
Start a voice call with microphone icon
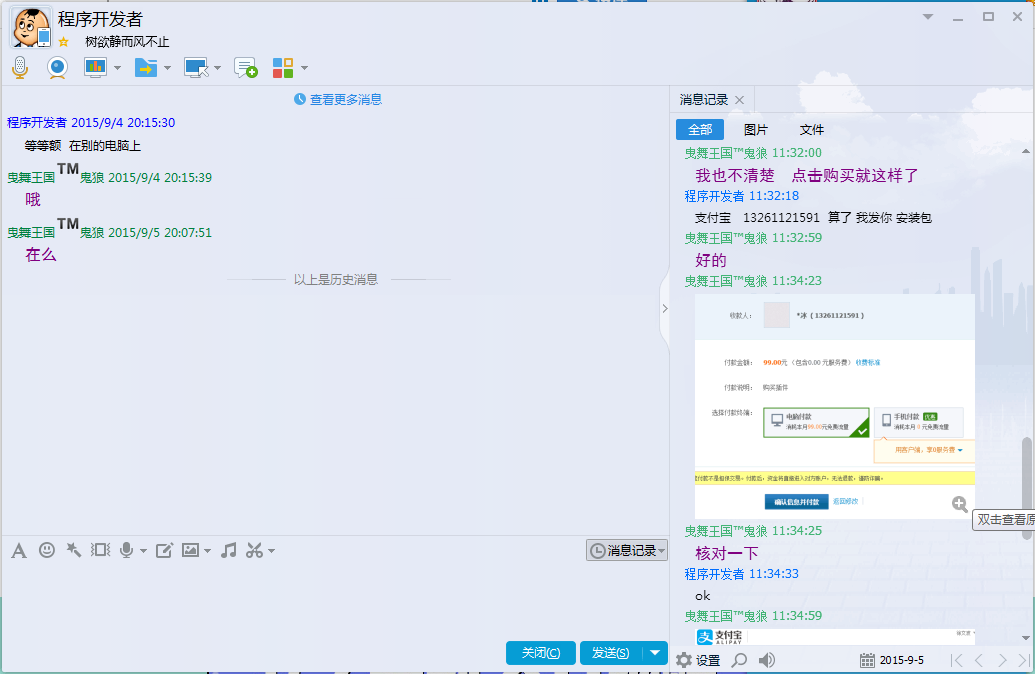(x=19, y=67)
